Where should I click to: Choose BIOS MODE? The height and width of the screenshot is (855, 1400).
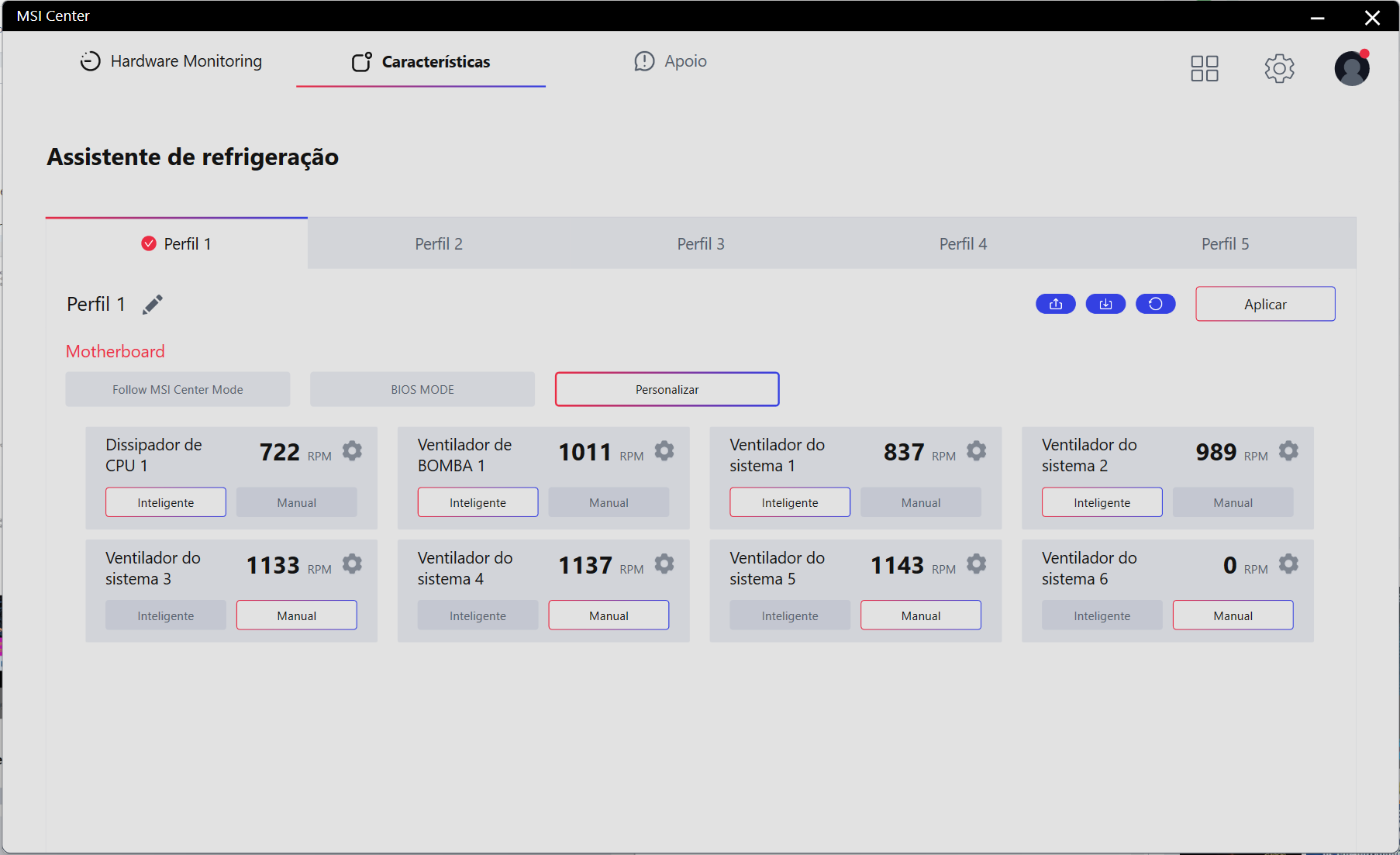[x=422, y=389]
